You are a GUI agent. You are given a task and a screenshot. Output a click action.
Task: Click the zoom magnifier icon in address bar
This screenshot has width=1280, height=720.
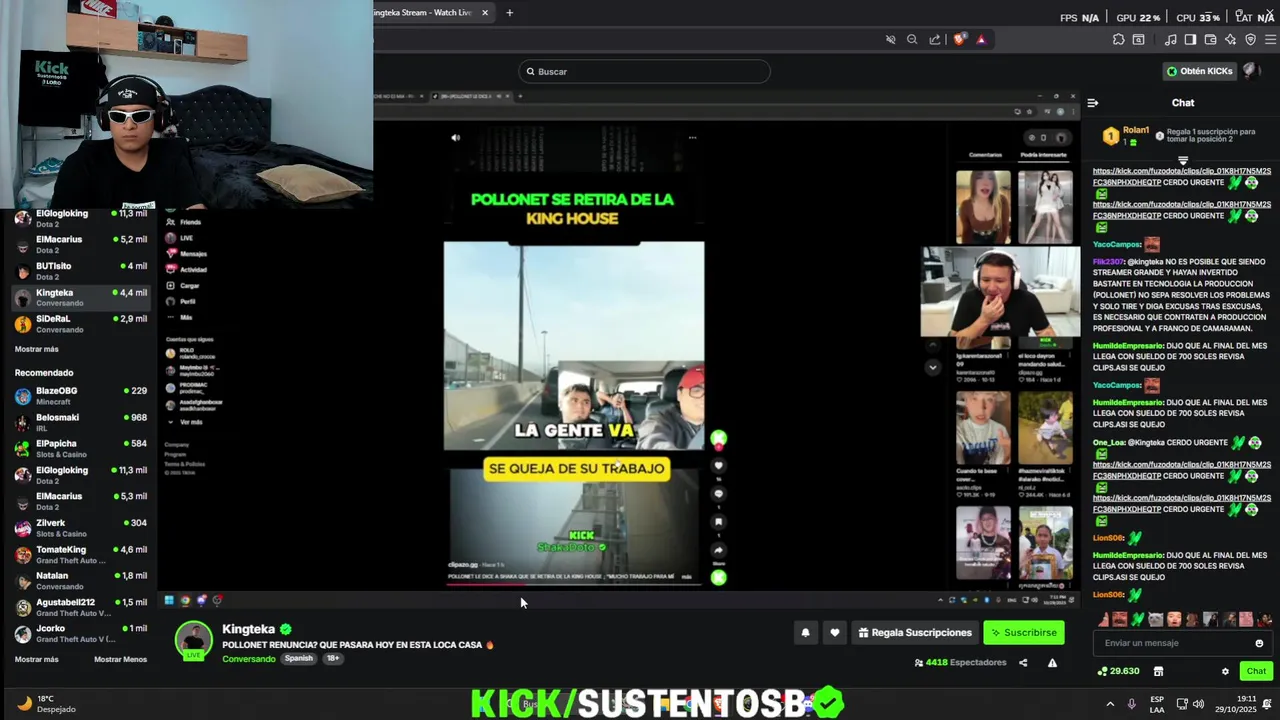click(912, 39)
